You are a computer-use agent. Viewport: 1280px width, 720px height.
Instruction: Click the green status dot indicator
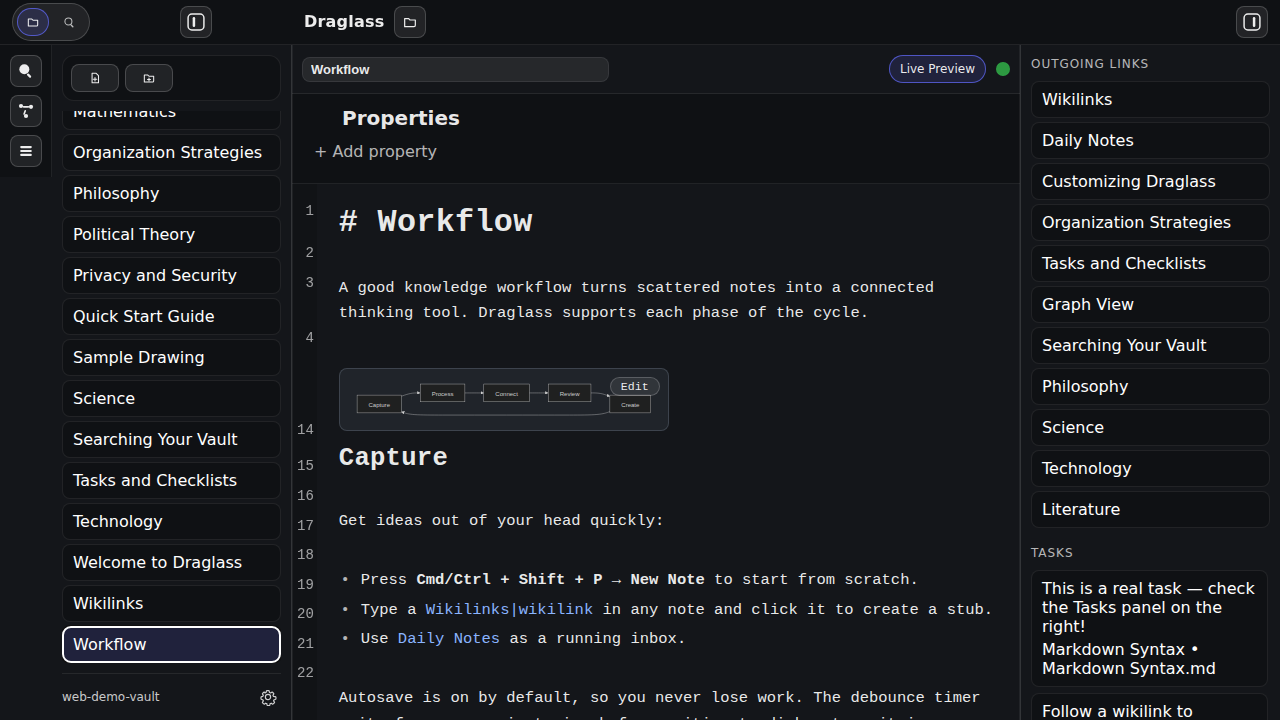tap(1003, 69)
